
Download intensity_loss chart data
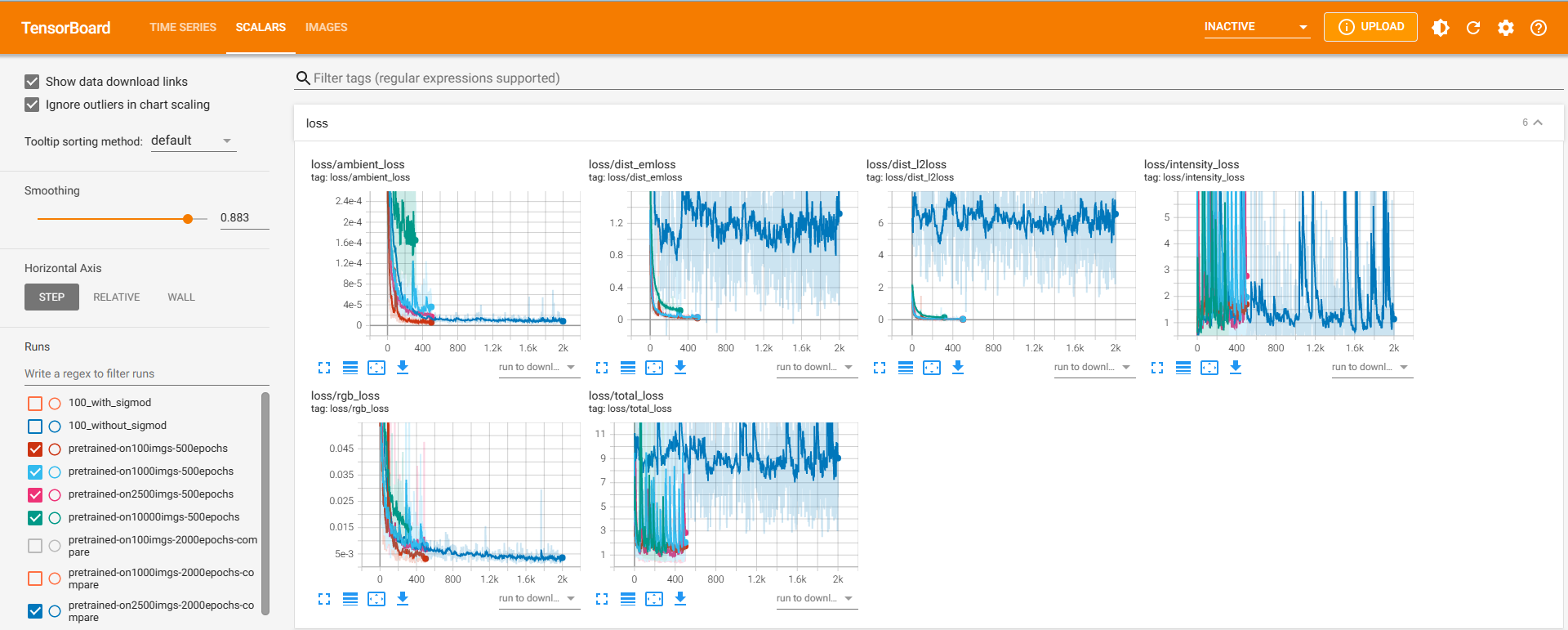(1236, 368)
